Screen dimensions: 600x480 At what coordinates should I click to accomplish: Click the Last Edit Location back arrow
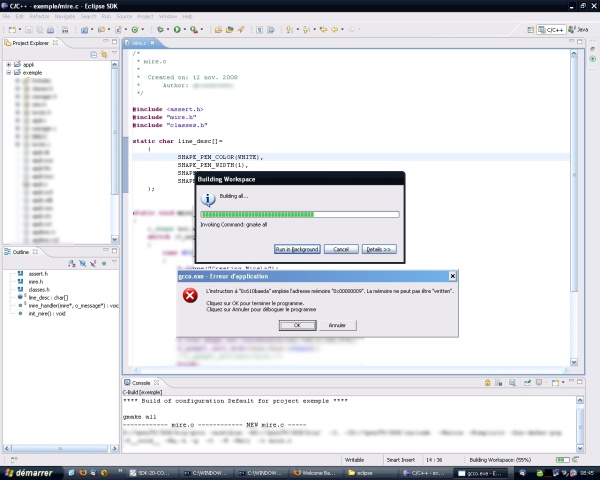pos(323,29)
